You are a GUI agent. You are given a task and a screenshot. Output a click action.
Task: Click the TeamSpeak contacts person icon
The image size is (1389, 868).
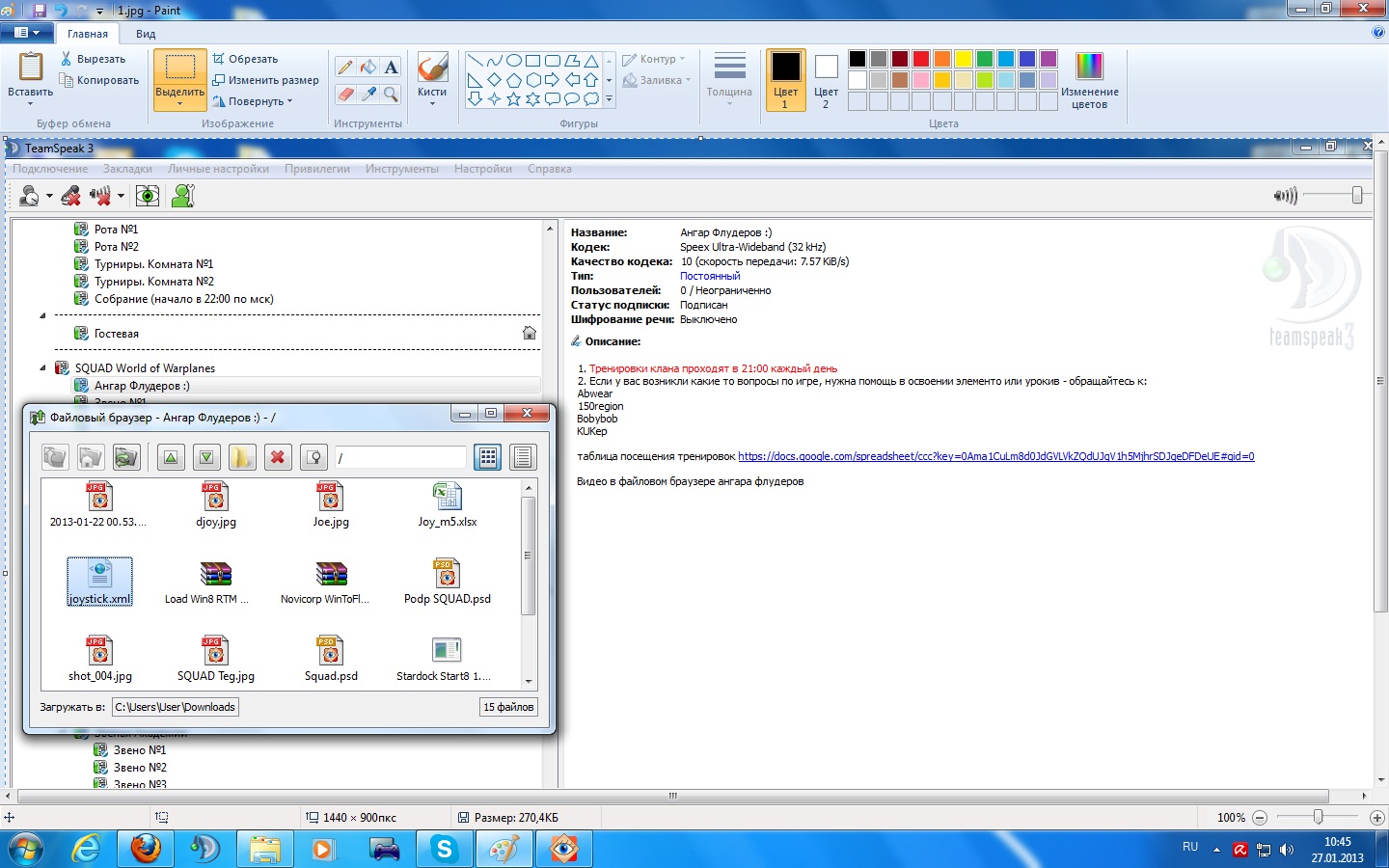click(182, 196)
